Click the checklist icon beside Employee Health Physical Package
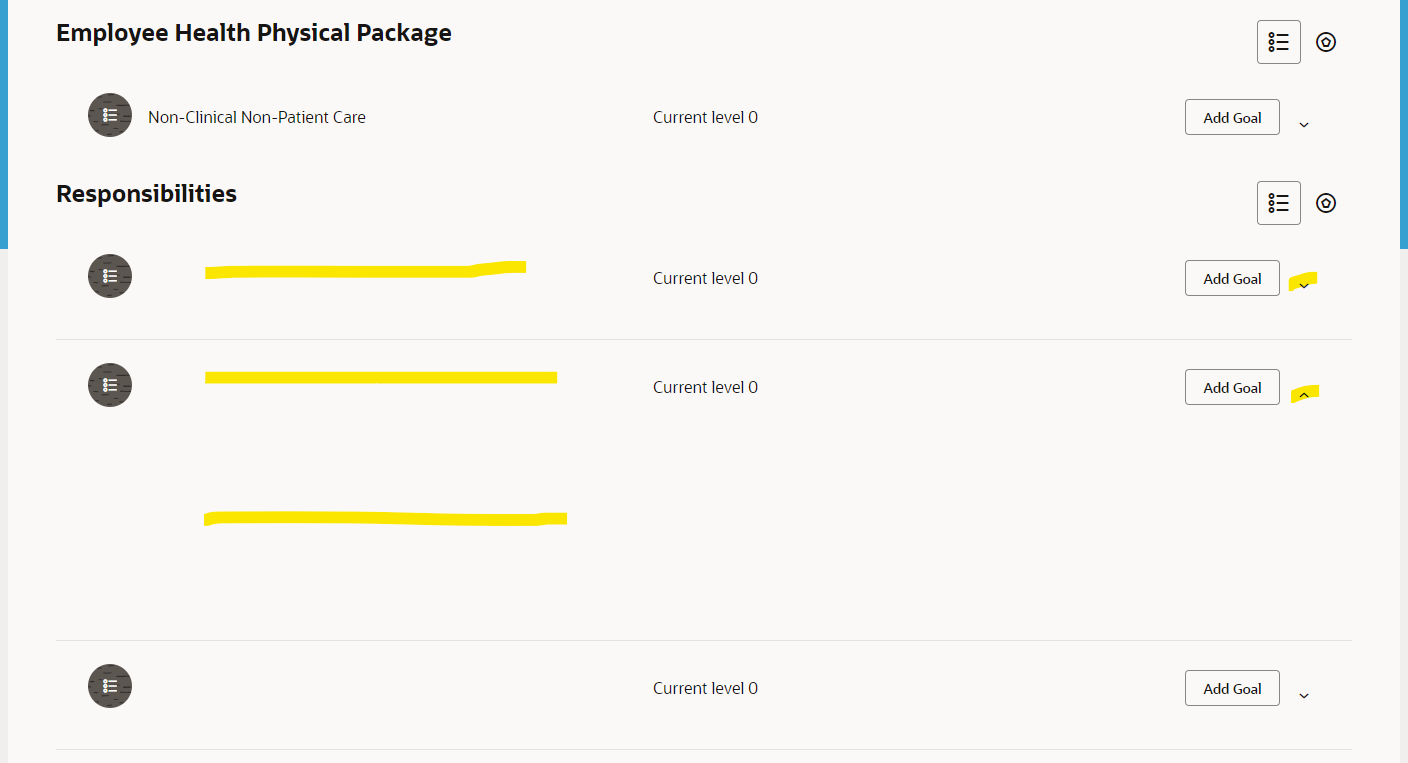Screen dimensions: 1408x763 (1279, 41)
